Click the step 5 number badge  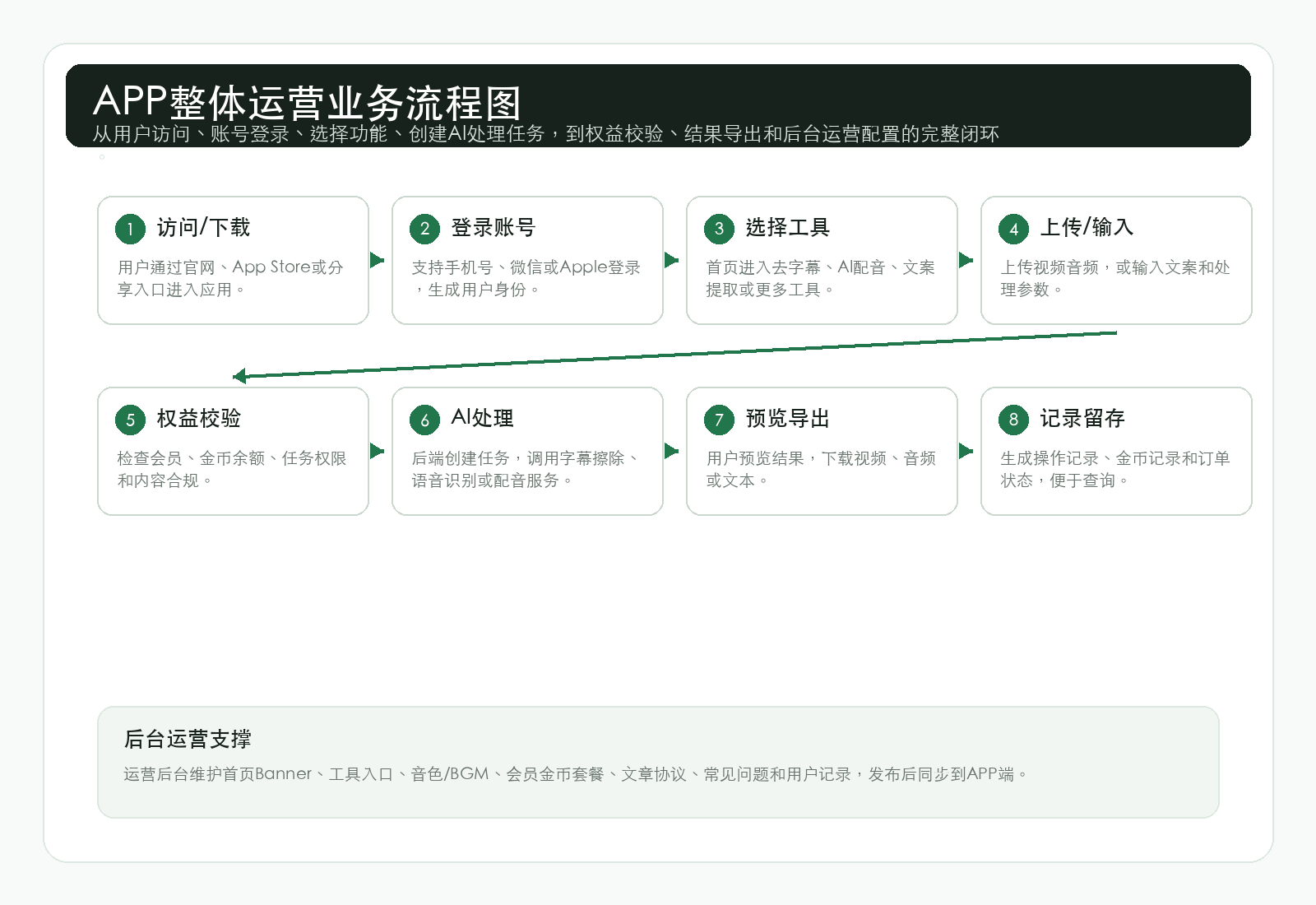tap(130, 420)
